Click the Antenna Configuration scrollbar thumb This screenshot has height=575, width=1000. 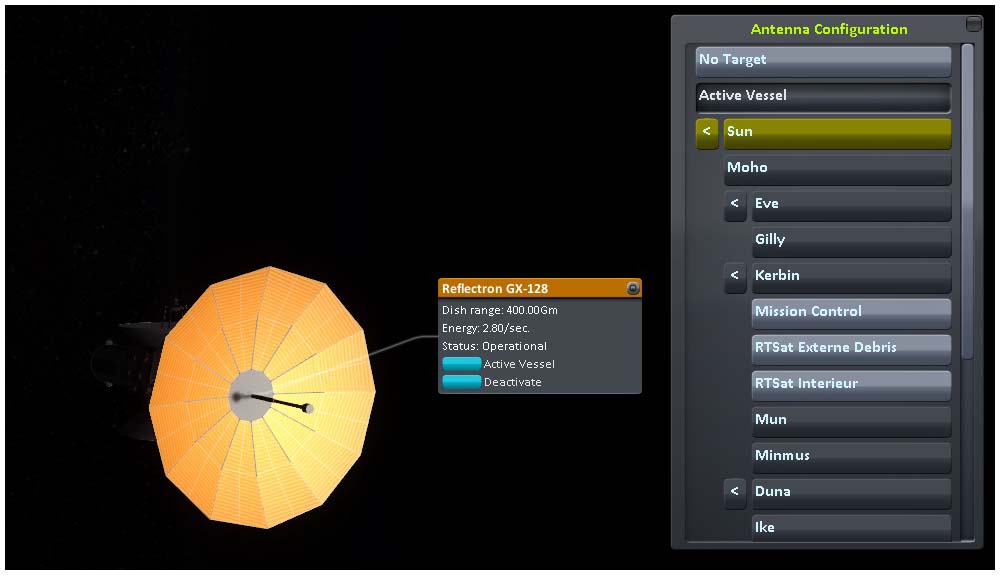pos(967,201)
